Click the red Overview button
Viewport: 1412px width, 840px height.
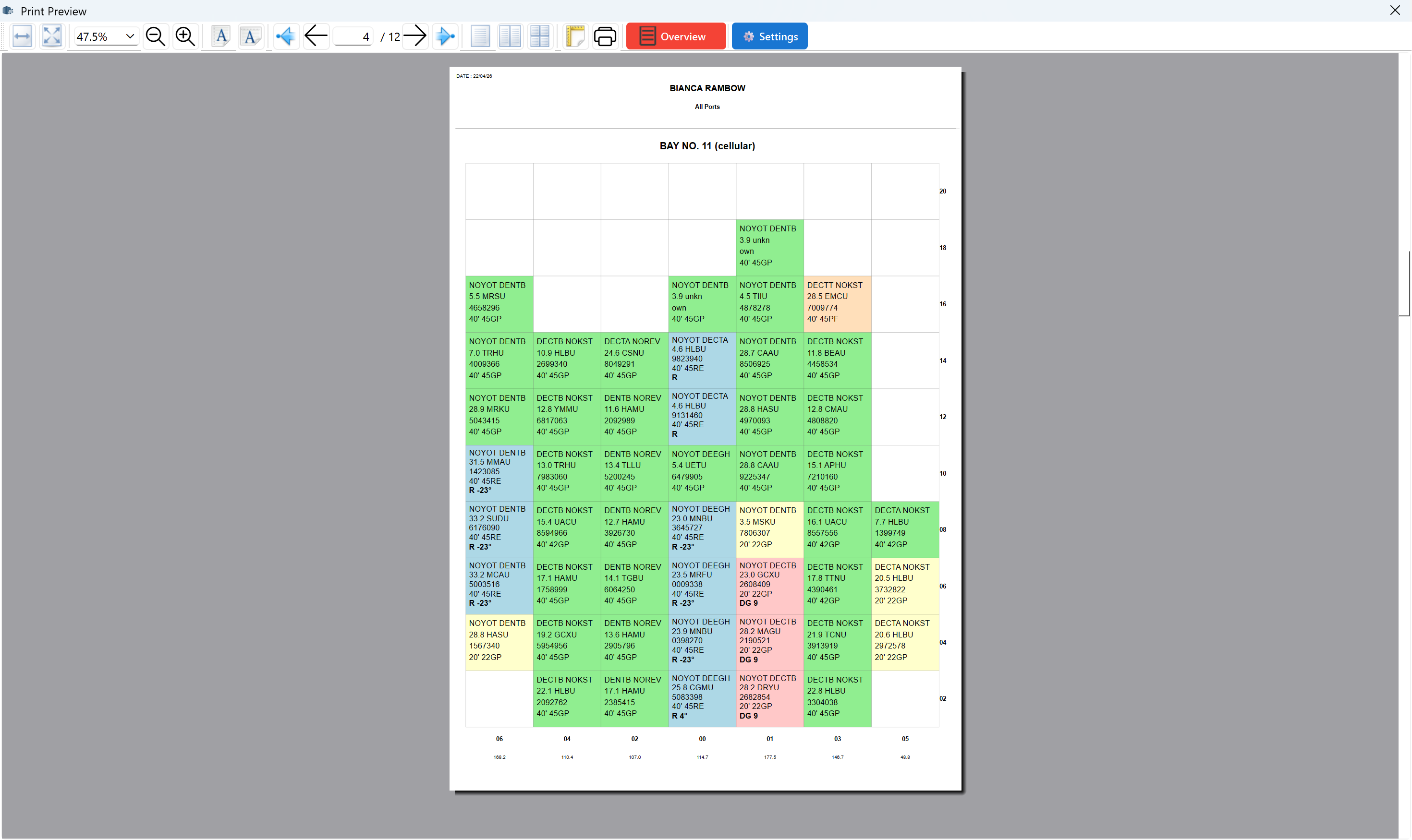click(676, 36)
